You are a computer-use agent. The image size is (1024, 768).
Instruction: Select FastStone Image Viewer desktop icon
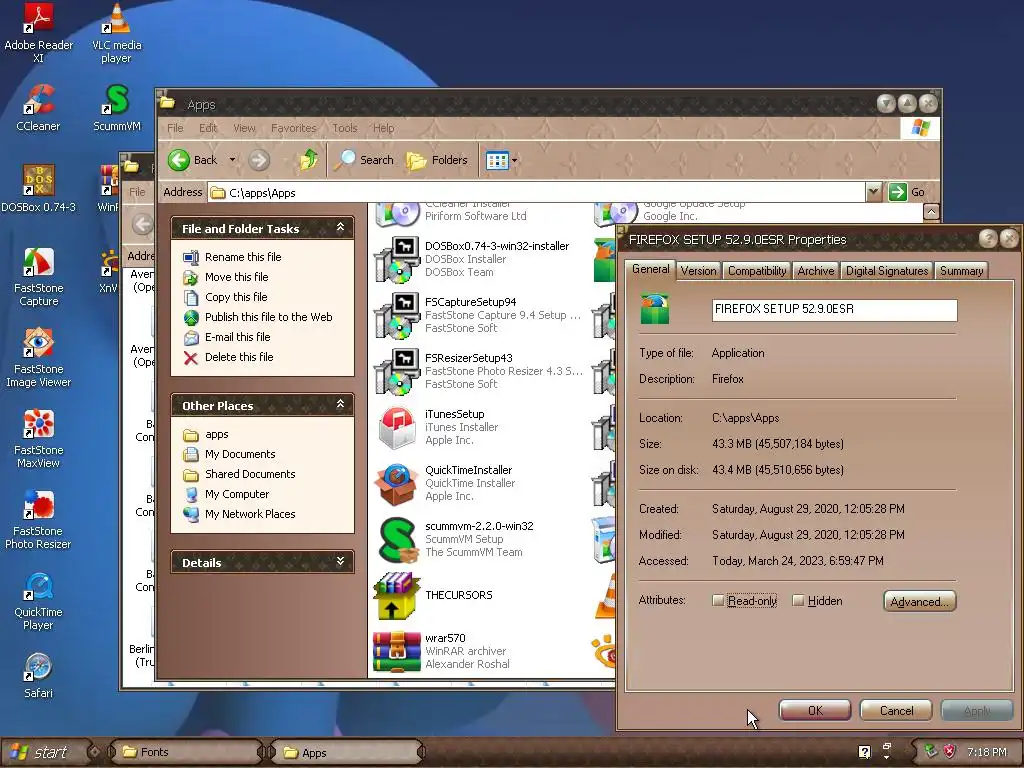point(39,358)
